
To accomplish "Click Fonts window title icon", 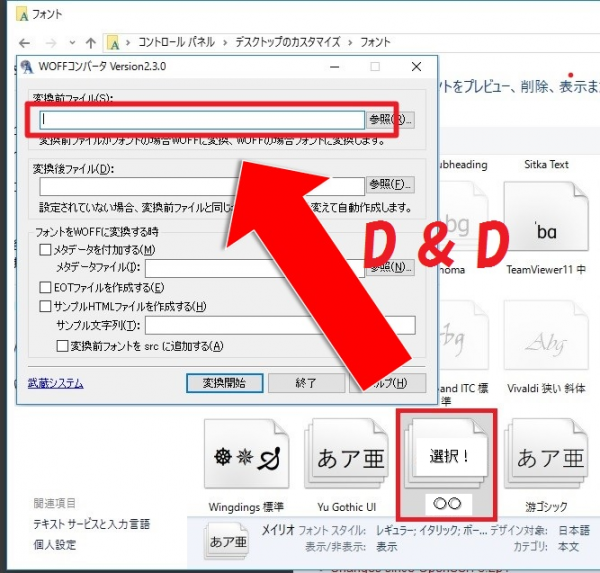I will coord(23,15).
